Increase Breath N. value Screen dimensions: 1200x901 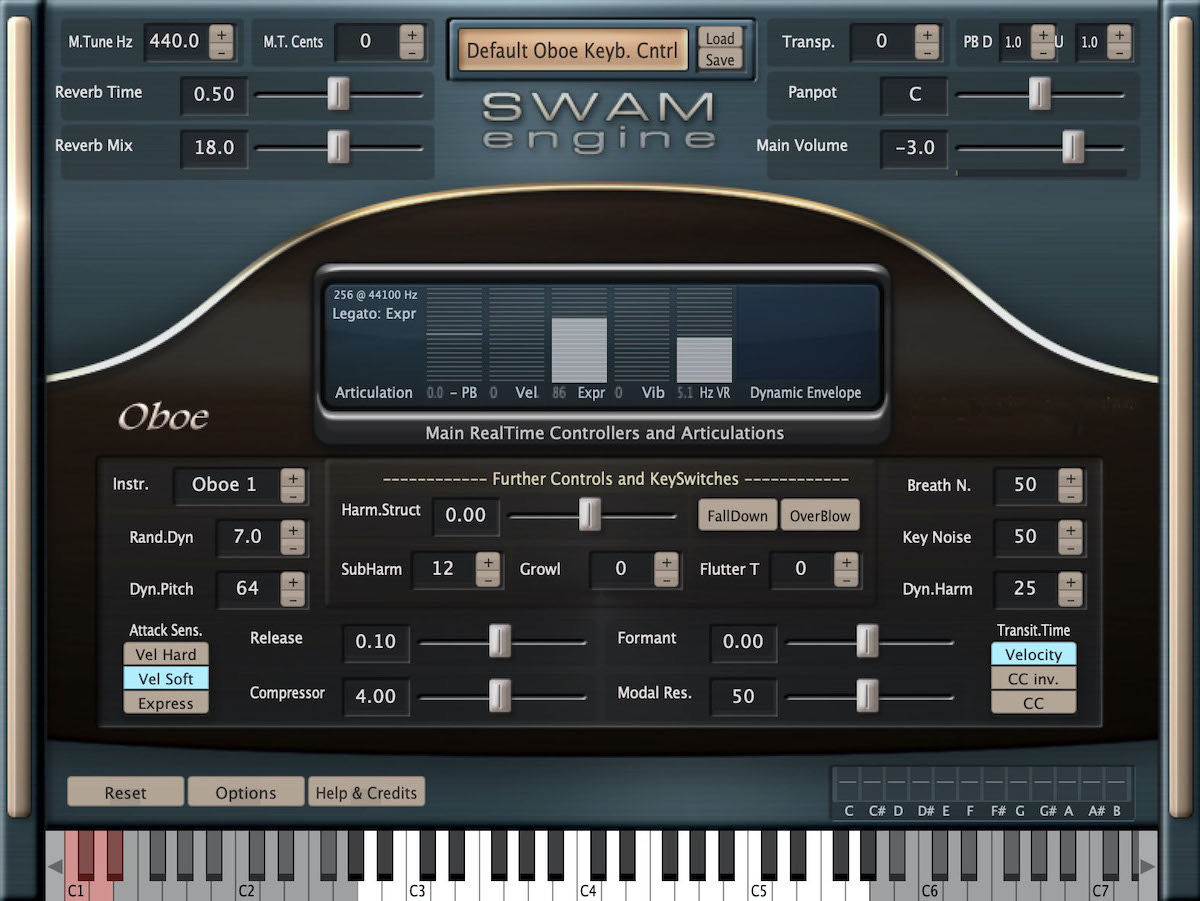click(x=1070, y=477)
